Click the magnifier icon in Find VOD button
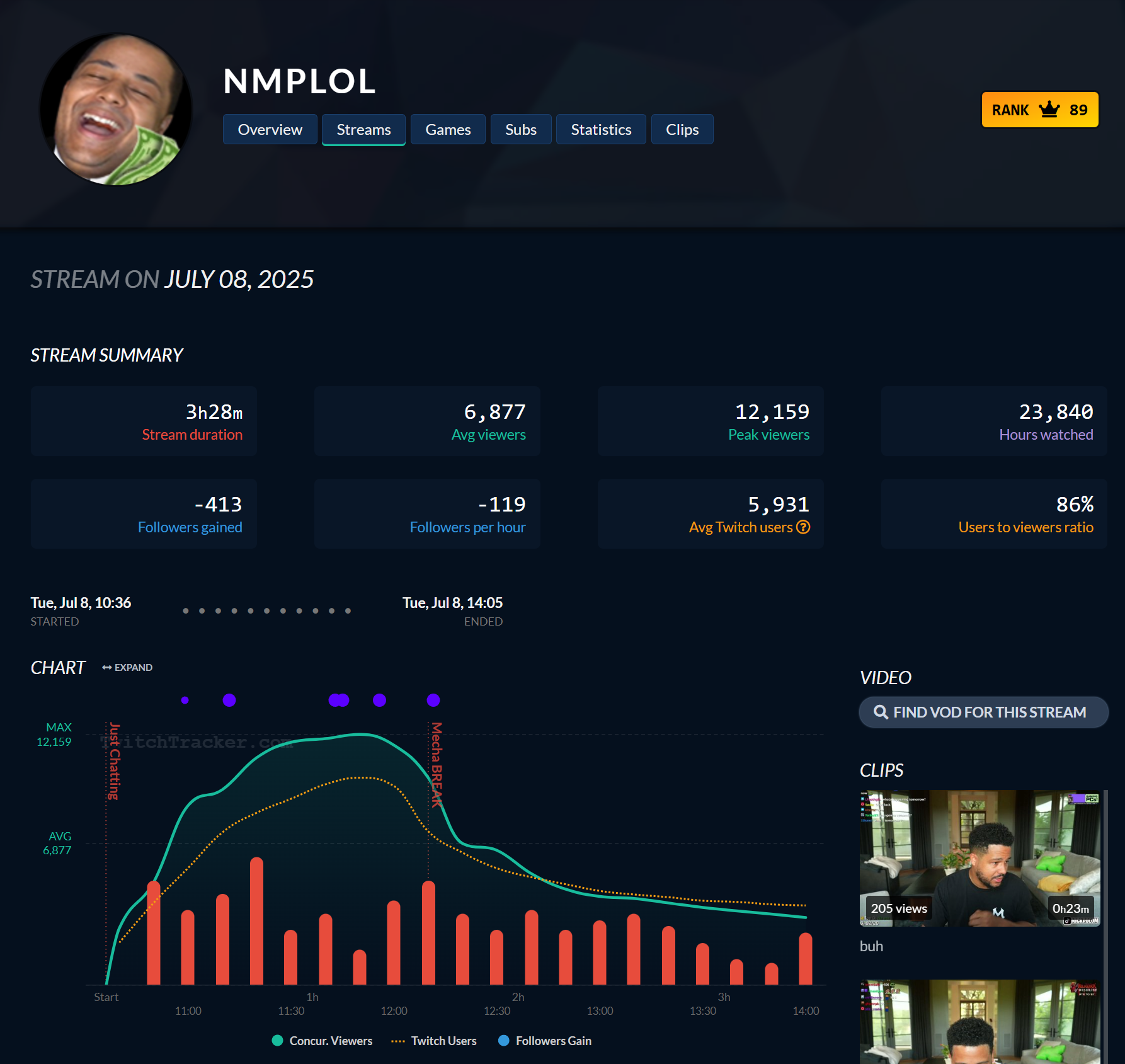 [x=881, y=712]
